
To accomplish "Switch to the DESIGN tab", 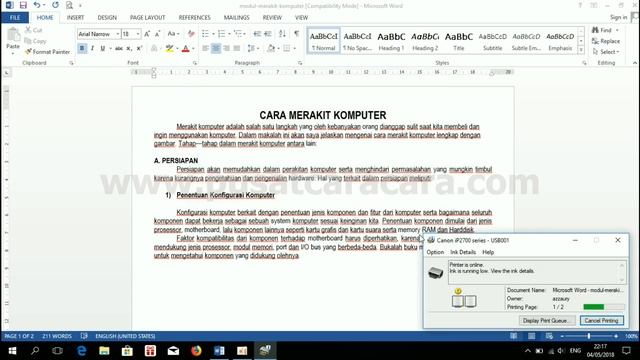I will tap(107, 18).
